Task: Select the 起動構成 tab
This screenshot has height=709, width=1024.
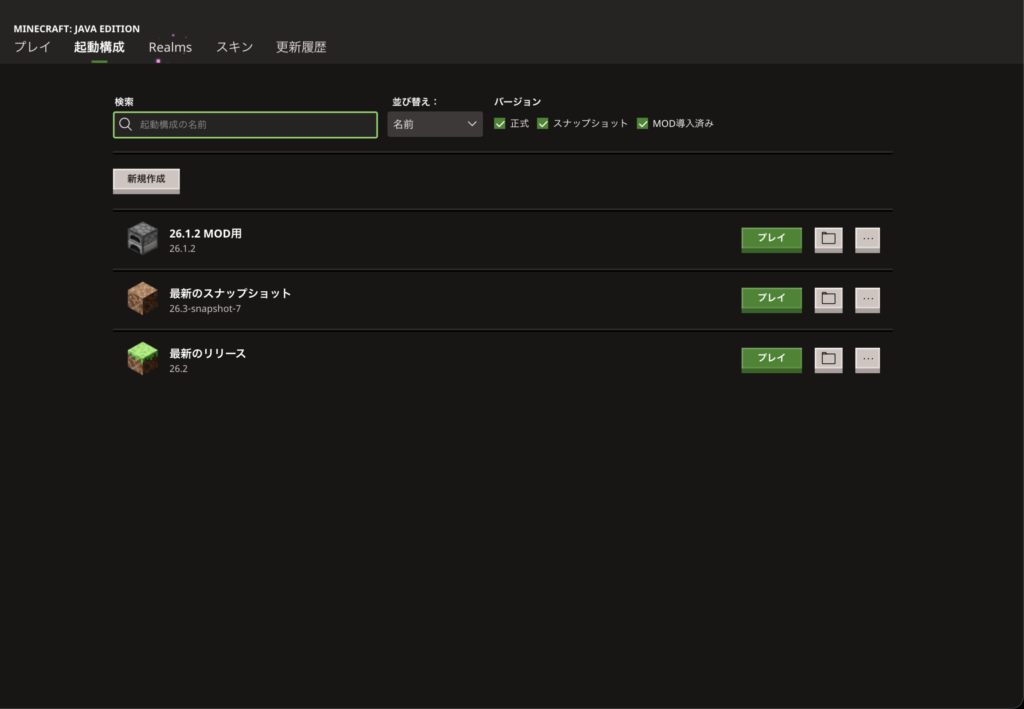Action: pos(99,47)
